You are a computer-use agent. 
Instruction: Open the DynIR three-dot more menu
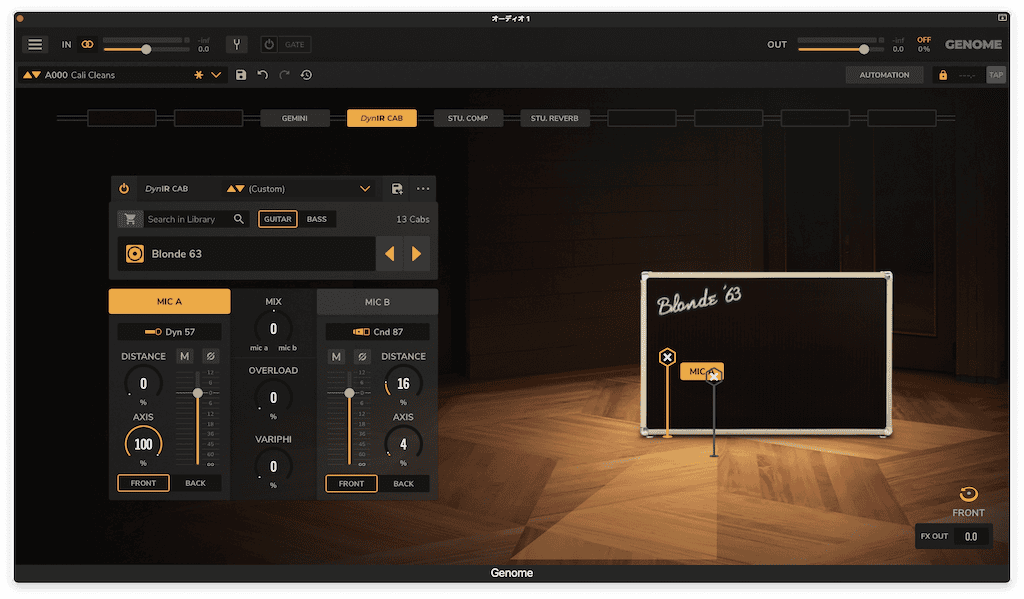[423, 189]
